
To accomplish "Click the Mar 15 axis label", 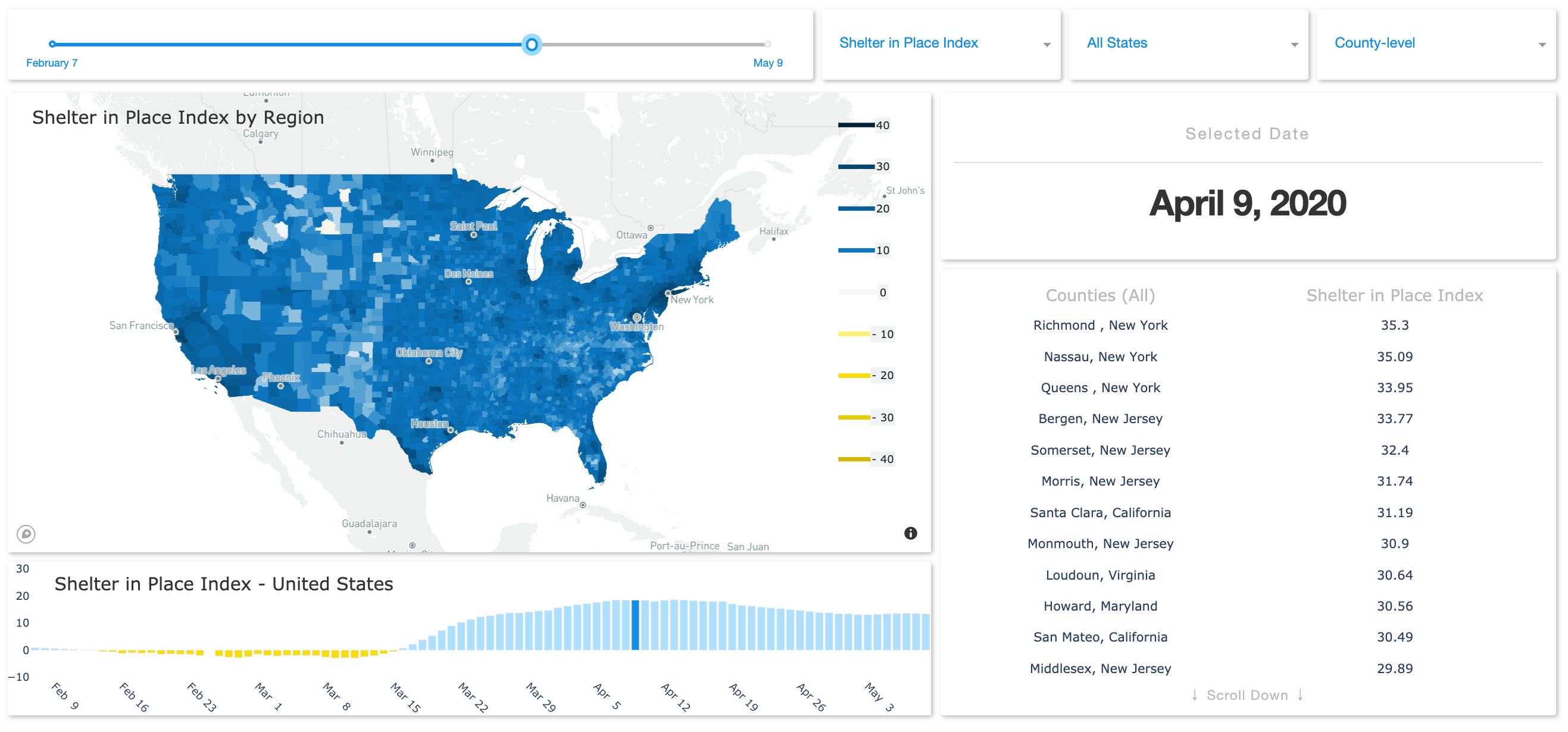I will tap(405, 697).
